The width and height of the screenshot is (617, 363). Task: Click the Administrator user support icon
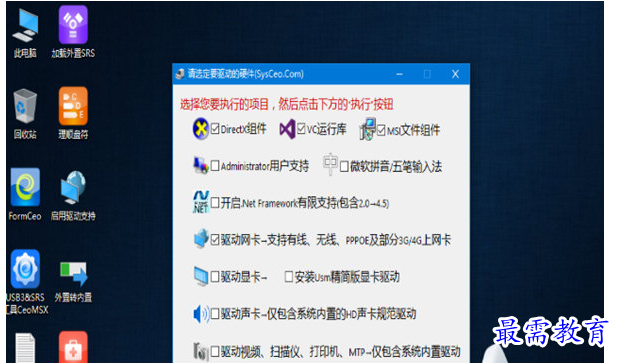pos(201,165)
